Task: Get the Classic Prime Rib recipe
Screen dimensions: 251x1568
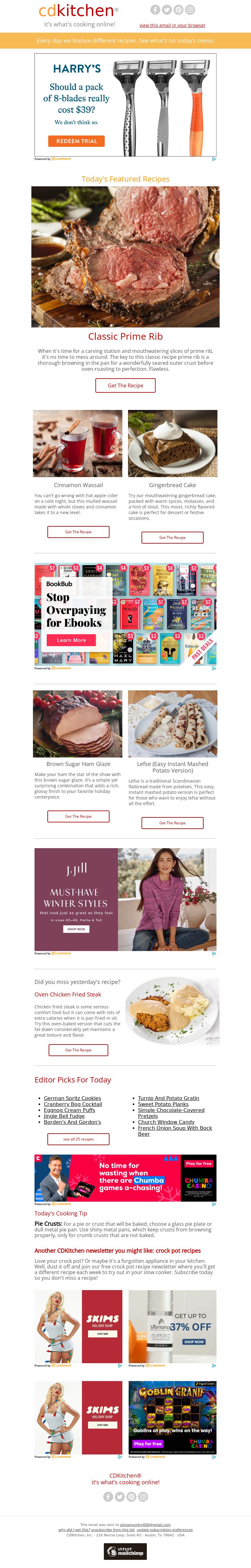Action: click(125, 385)
